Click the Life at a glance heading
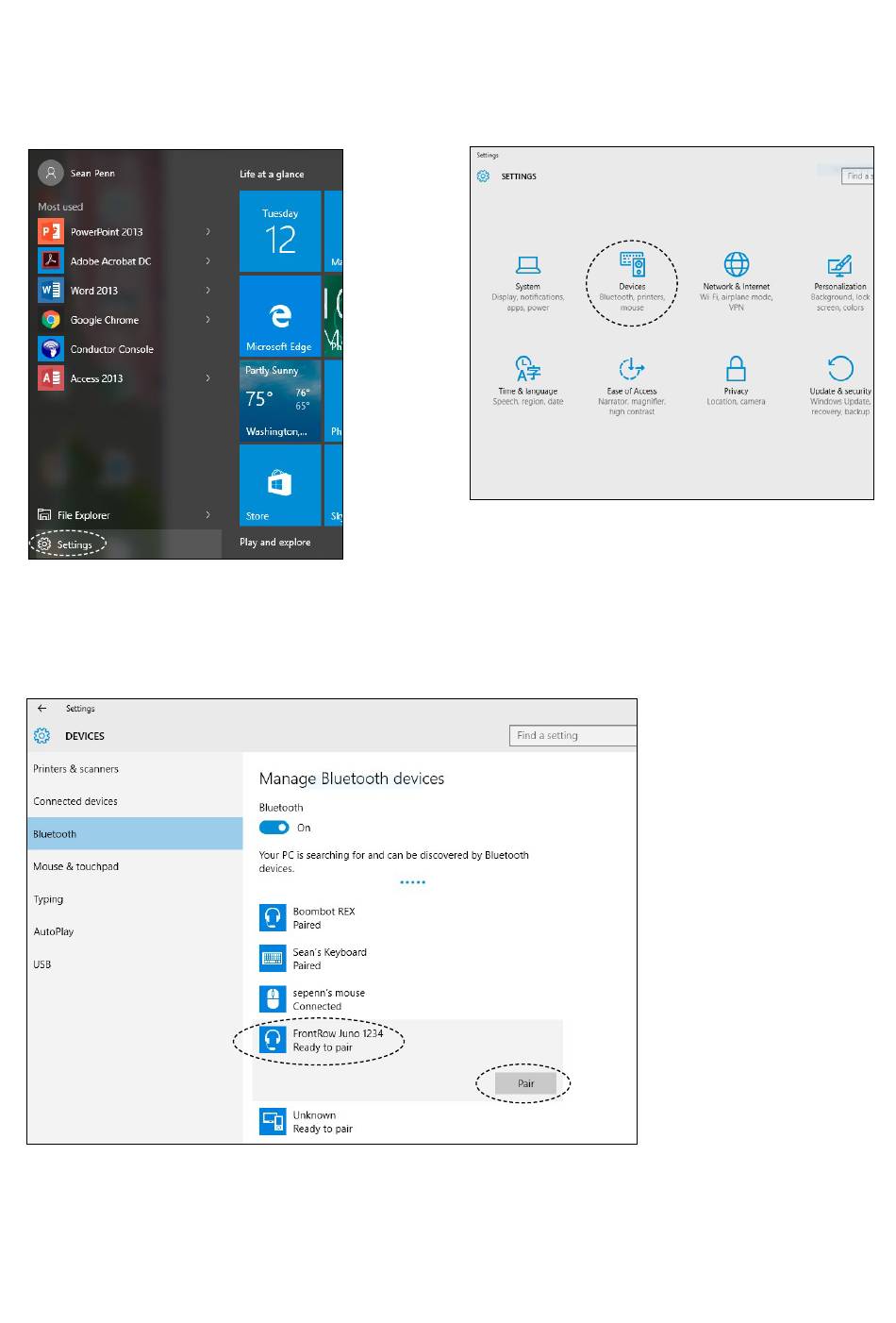 272,174
